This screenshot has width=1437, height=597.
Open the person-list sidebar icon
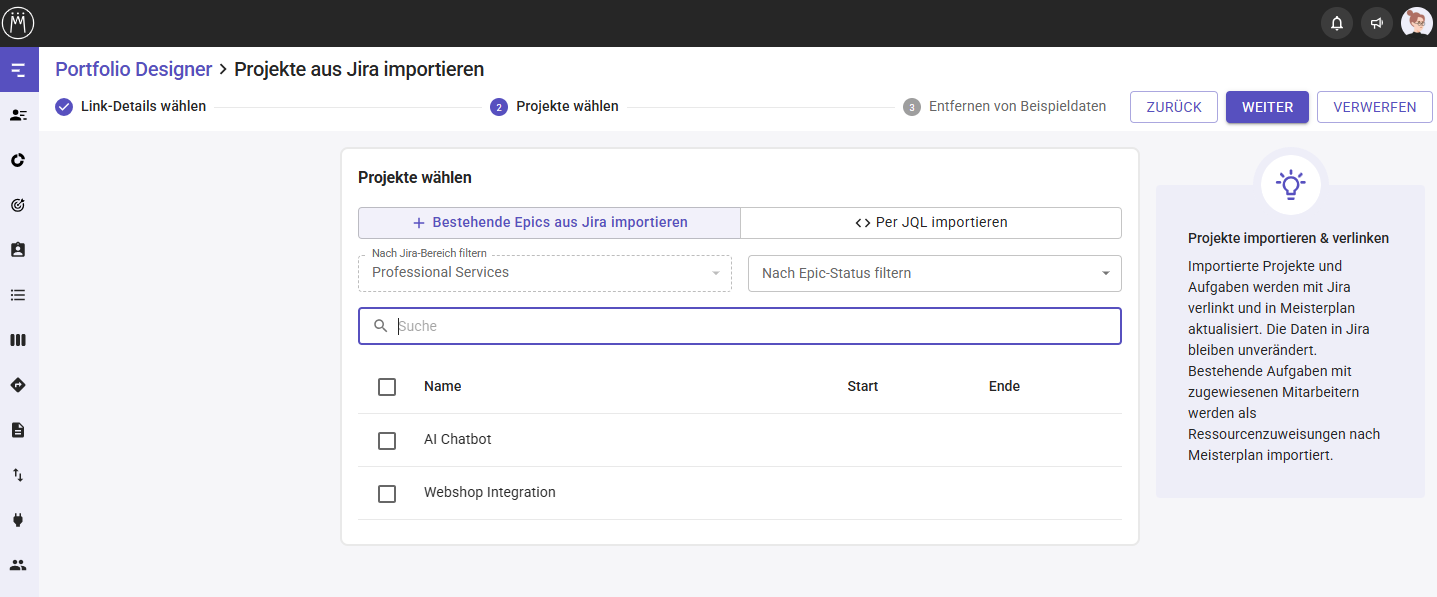tap(18, 115)
